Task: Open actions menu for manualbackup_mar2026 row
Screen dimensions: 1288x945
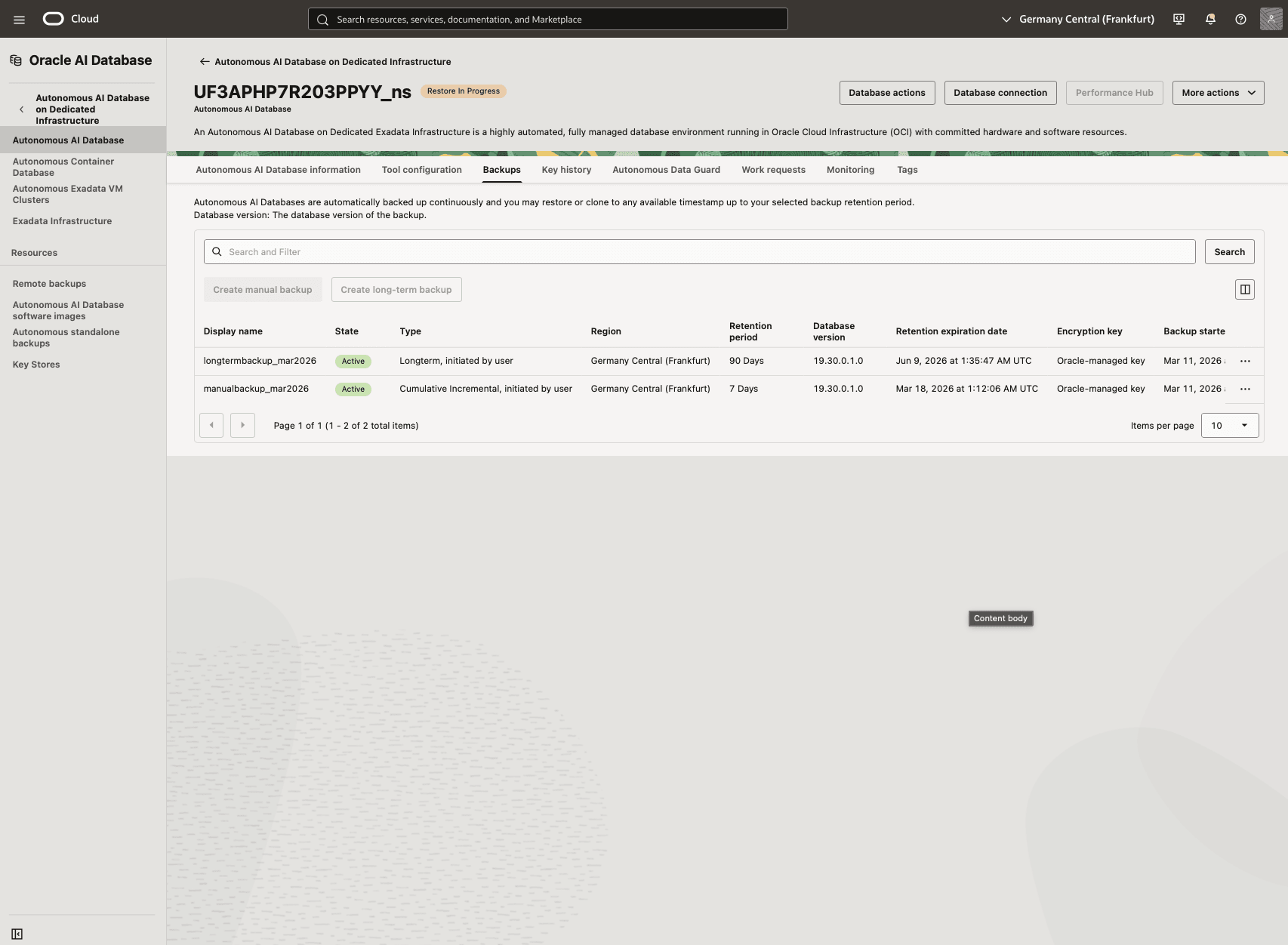Action: click(1245, 389)
